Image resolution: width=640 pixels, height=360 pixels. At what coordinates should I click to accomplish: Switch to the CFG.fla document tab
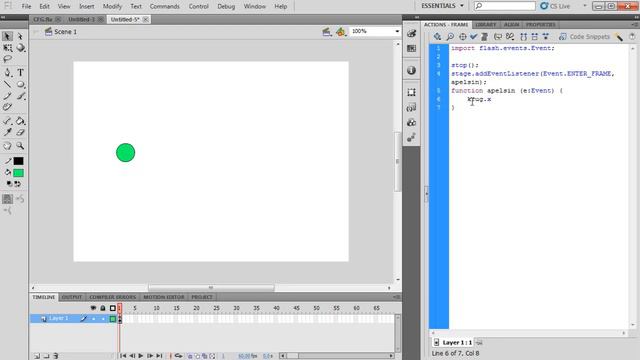[43, 20]
